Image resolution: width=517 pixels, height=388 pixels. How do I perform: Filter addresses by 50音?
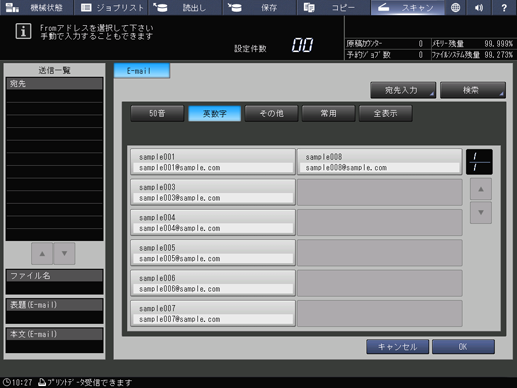[157, 113]
